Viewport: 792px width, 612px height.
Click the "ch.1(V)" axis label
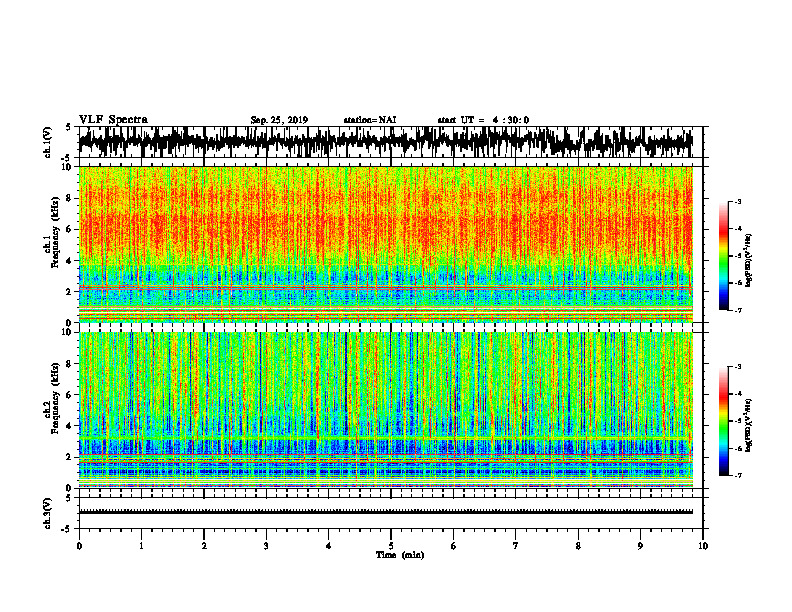pyautogui.click(x=48, y=142)
